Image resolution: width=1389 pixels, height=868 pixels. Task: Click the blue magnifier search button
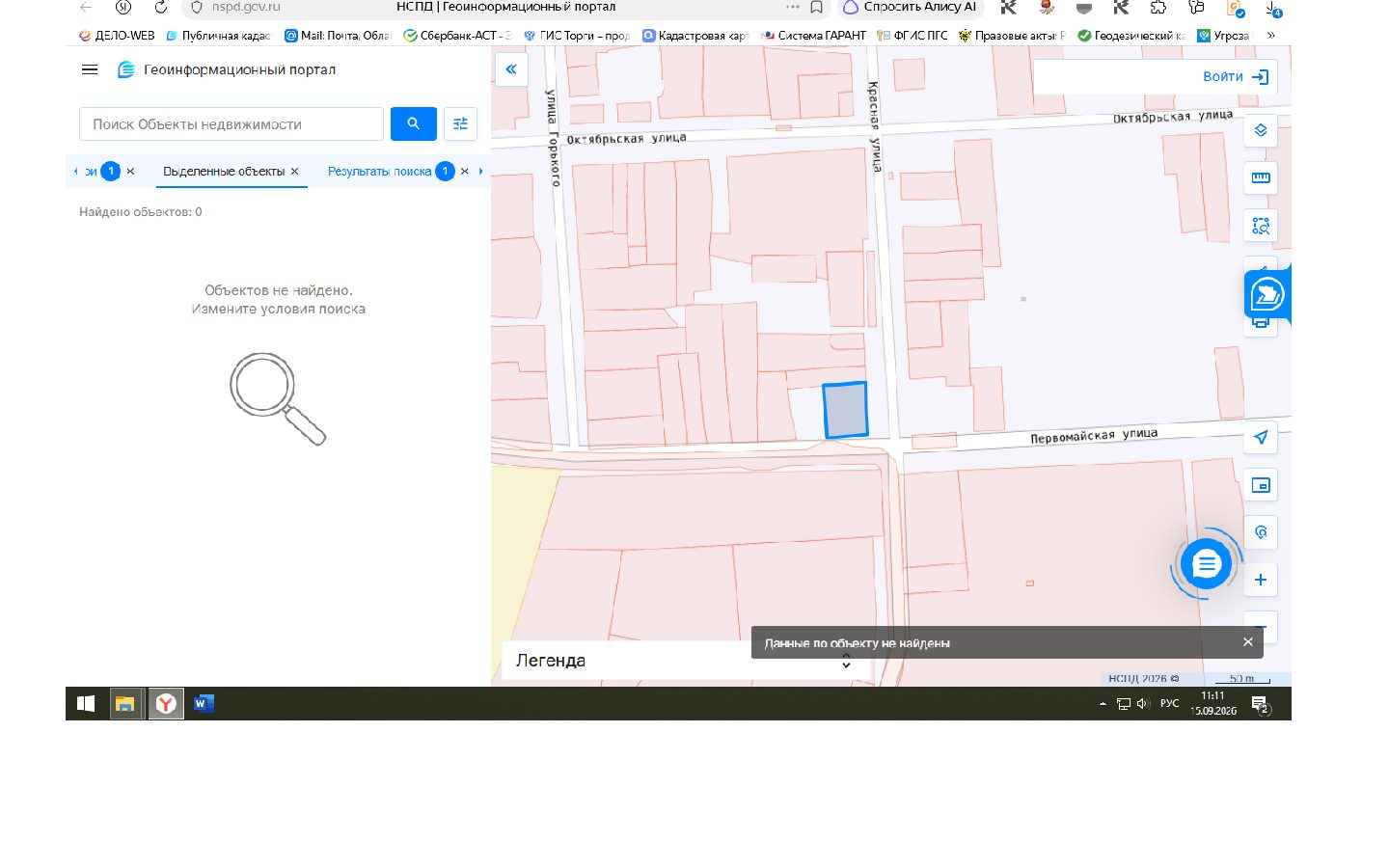[x=413, y=123]
